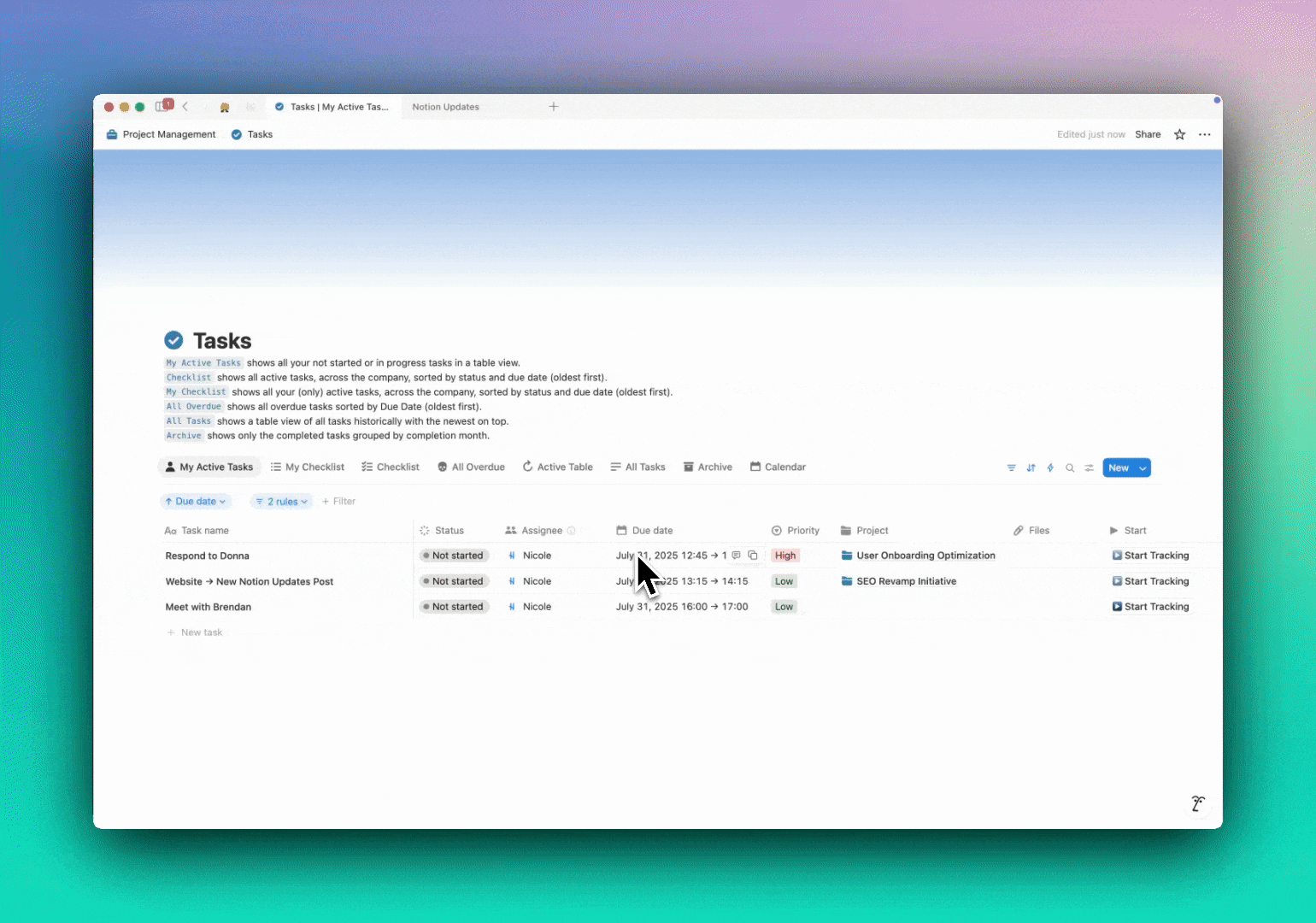Open the Project Management breadcrumb link
Viewport: 1316px width, 923px height.
161,135
